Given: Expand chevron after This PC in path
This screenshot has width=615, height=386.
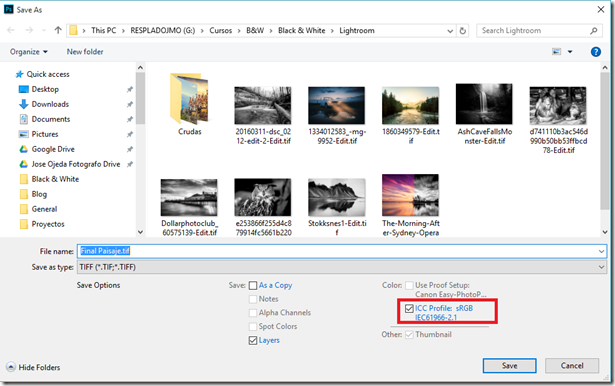Looking at the screenshot, I should coord(123,31).
